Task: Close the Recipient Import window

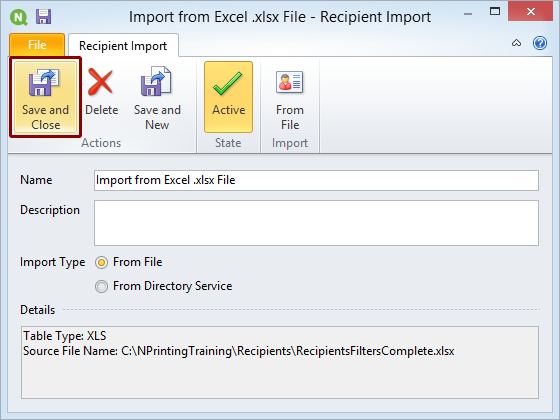Action: tap(531, 11)
